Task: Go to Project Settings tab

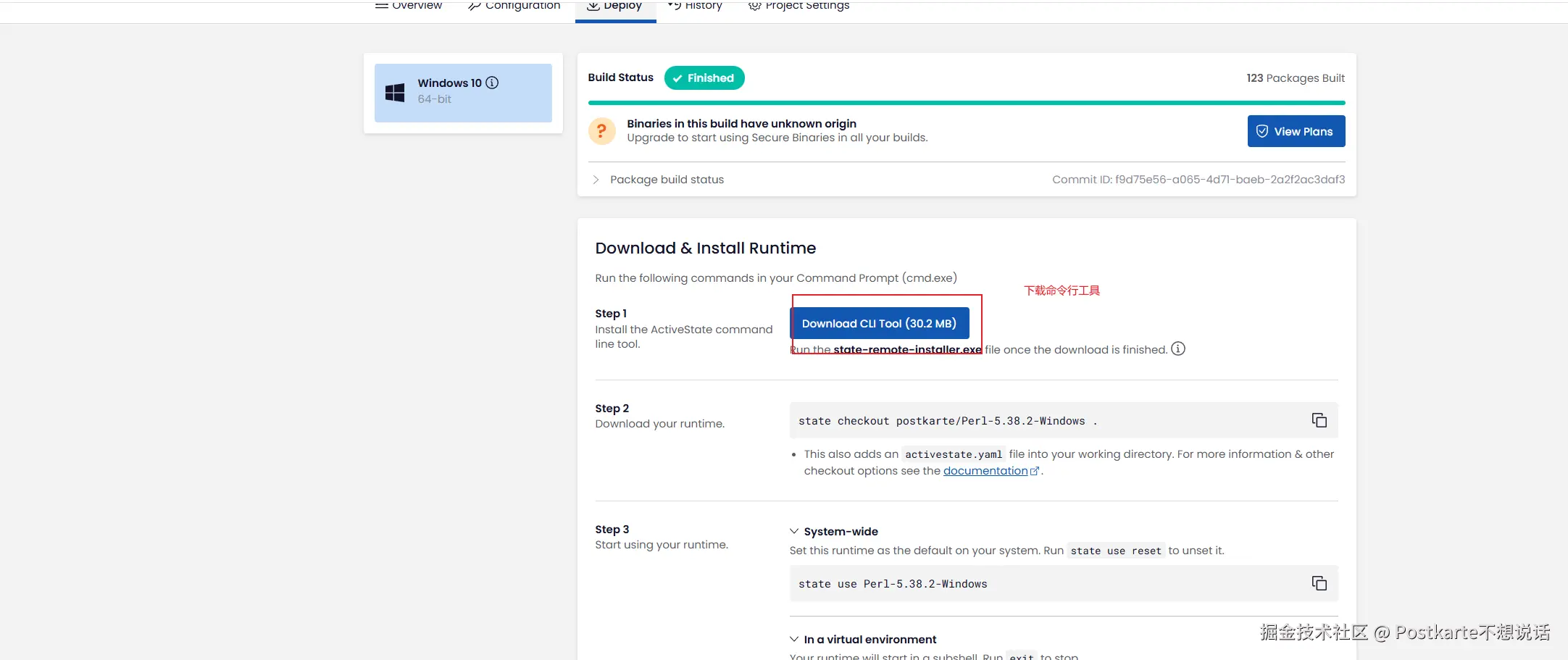Action: pyautogui.click(x=798, y=6)
